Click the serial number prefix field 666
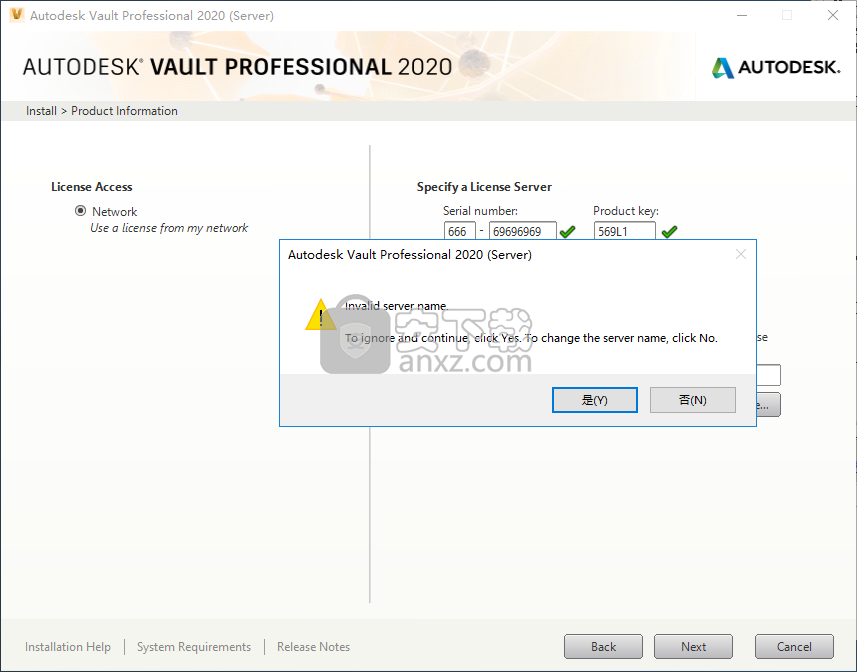This screenshot has width=857, height=672. tap(459, 231)
